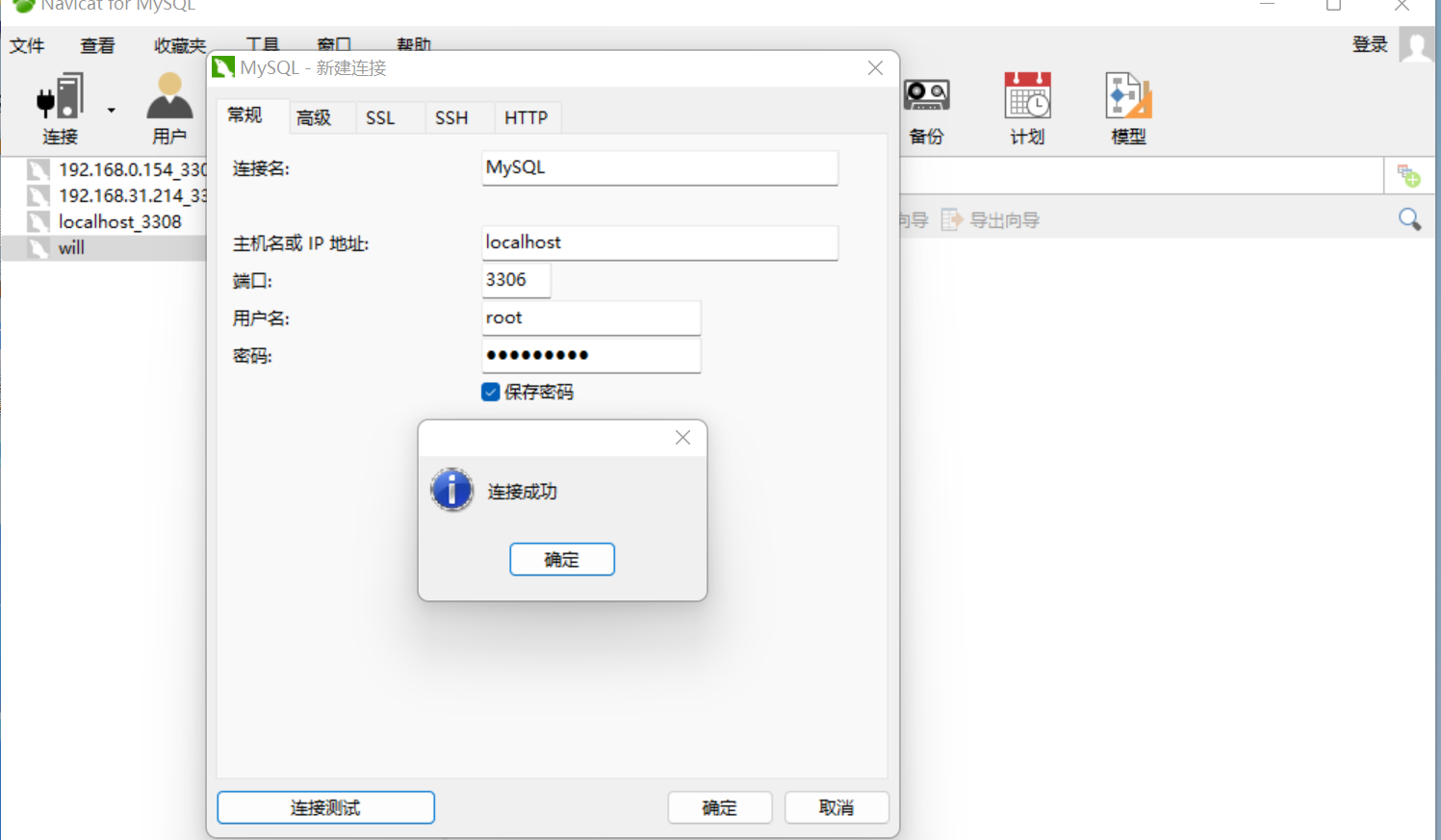Click the search magnifier icon
1441x840 pixels.
pyautogui.click(x=1409, y=219)
